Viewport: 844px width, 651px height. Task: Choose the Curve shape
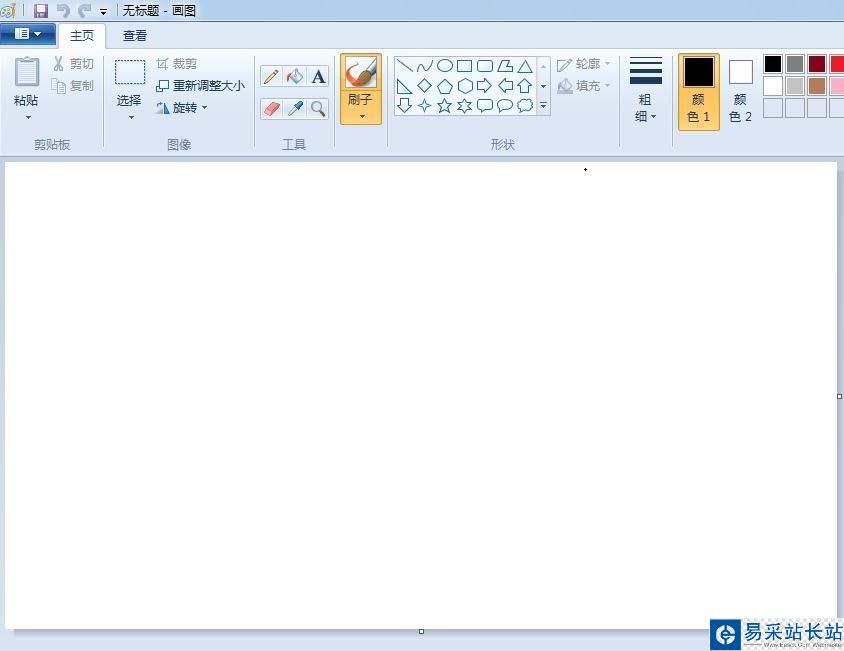tap(424, 66)
